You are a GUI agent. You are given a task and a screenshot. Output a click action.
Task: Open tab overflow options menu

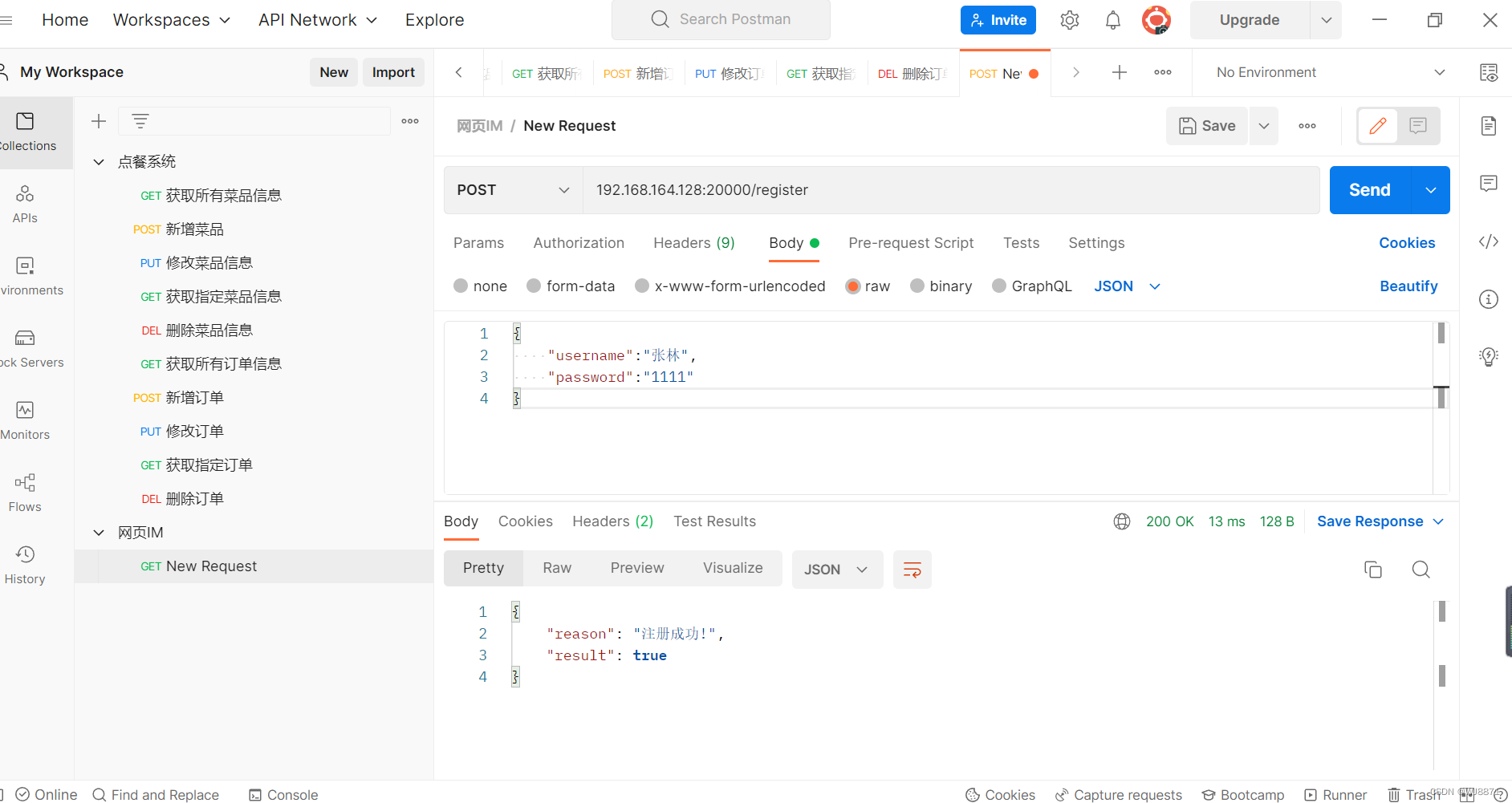(x=1163, y=72)
